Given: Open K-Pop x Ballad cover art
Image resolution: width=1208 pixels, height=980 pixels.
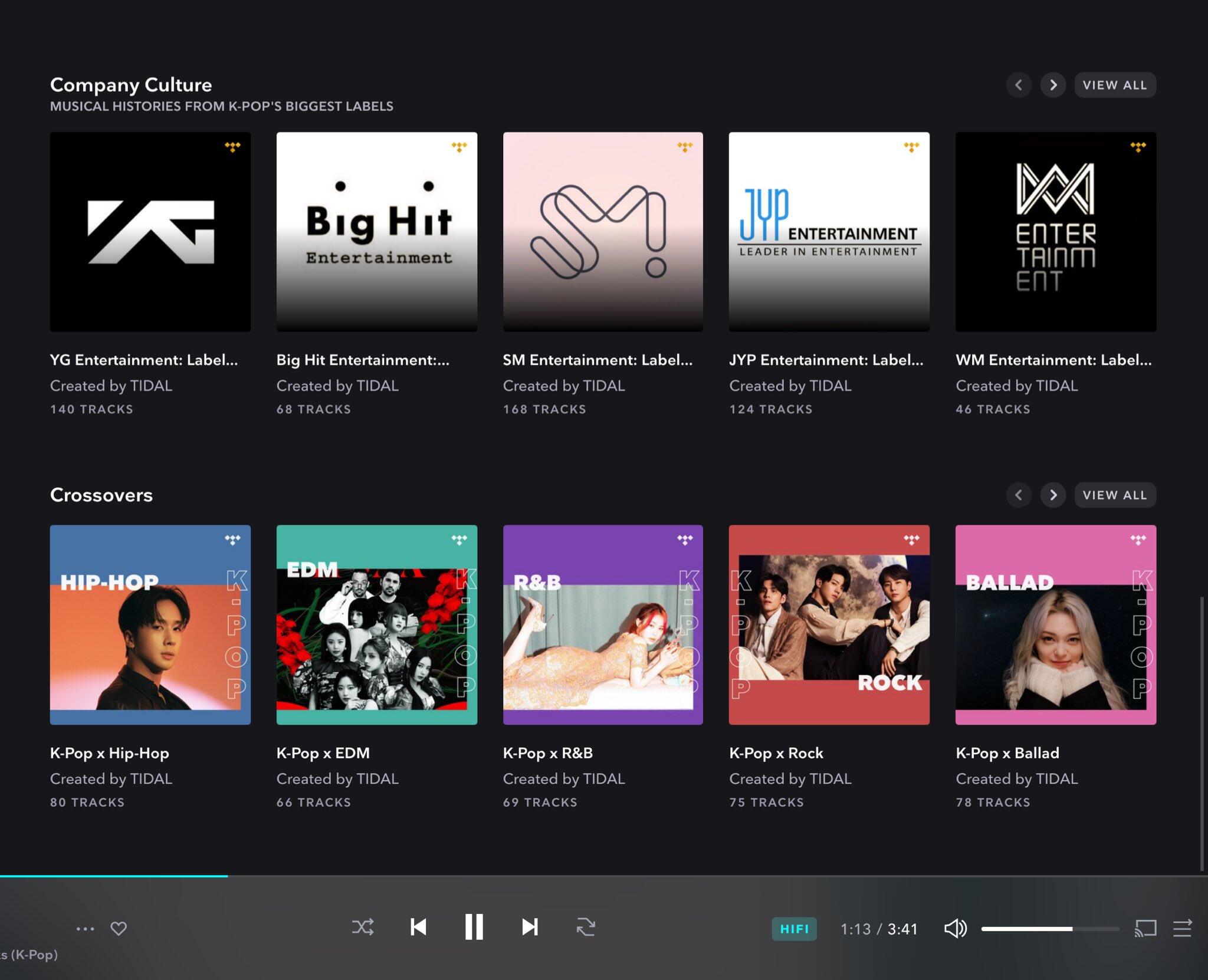Looking at the screenshot, I should pos(1056,625).
